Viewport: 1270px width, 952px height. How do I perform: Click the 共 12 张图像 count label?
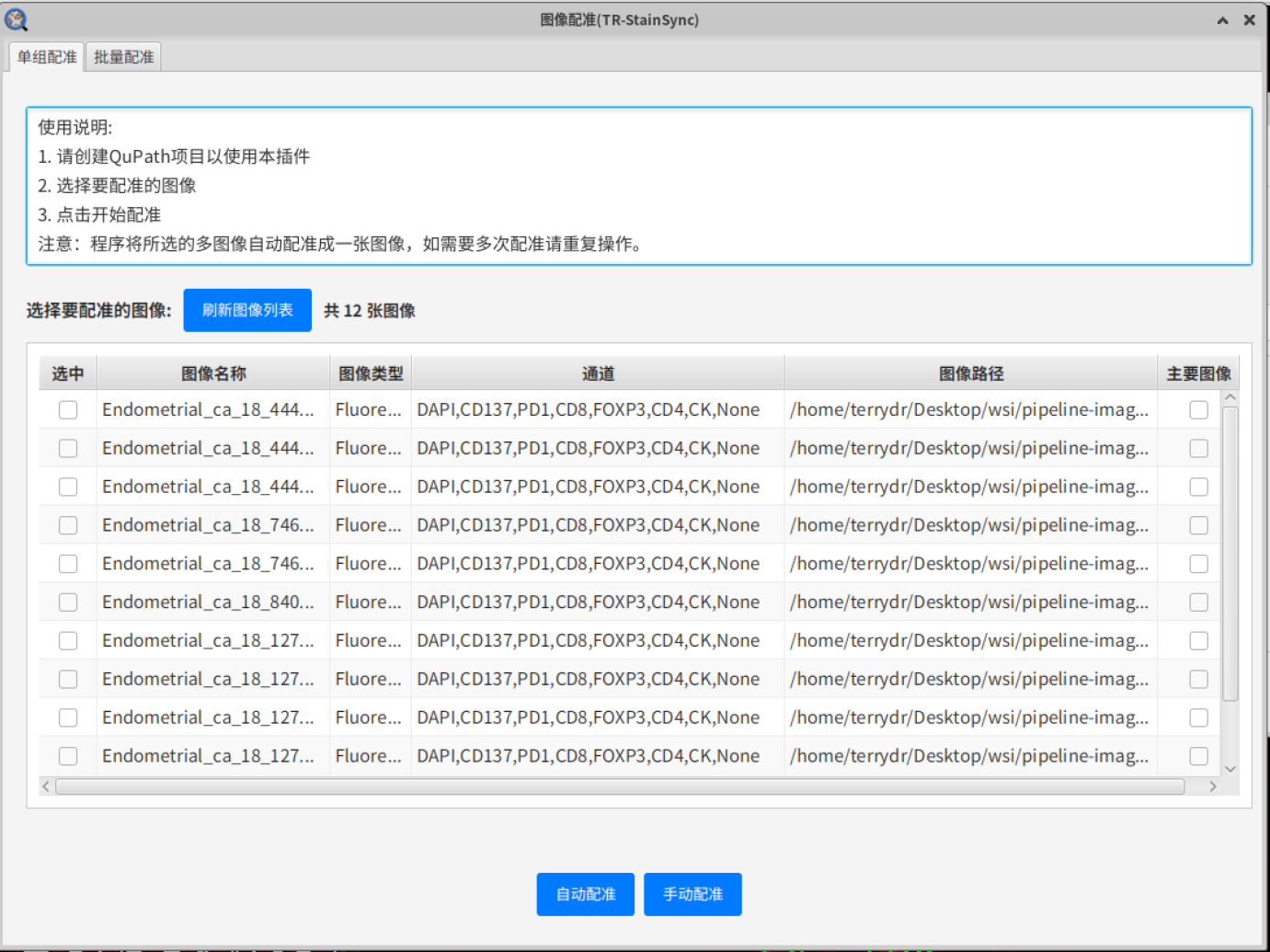pos(370,311)
